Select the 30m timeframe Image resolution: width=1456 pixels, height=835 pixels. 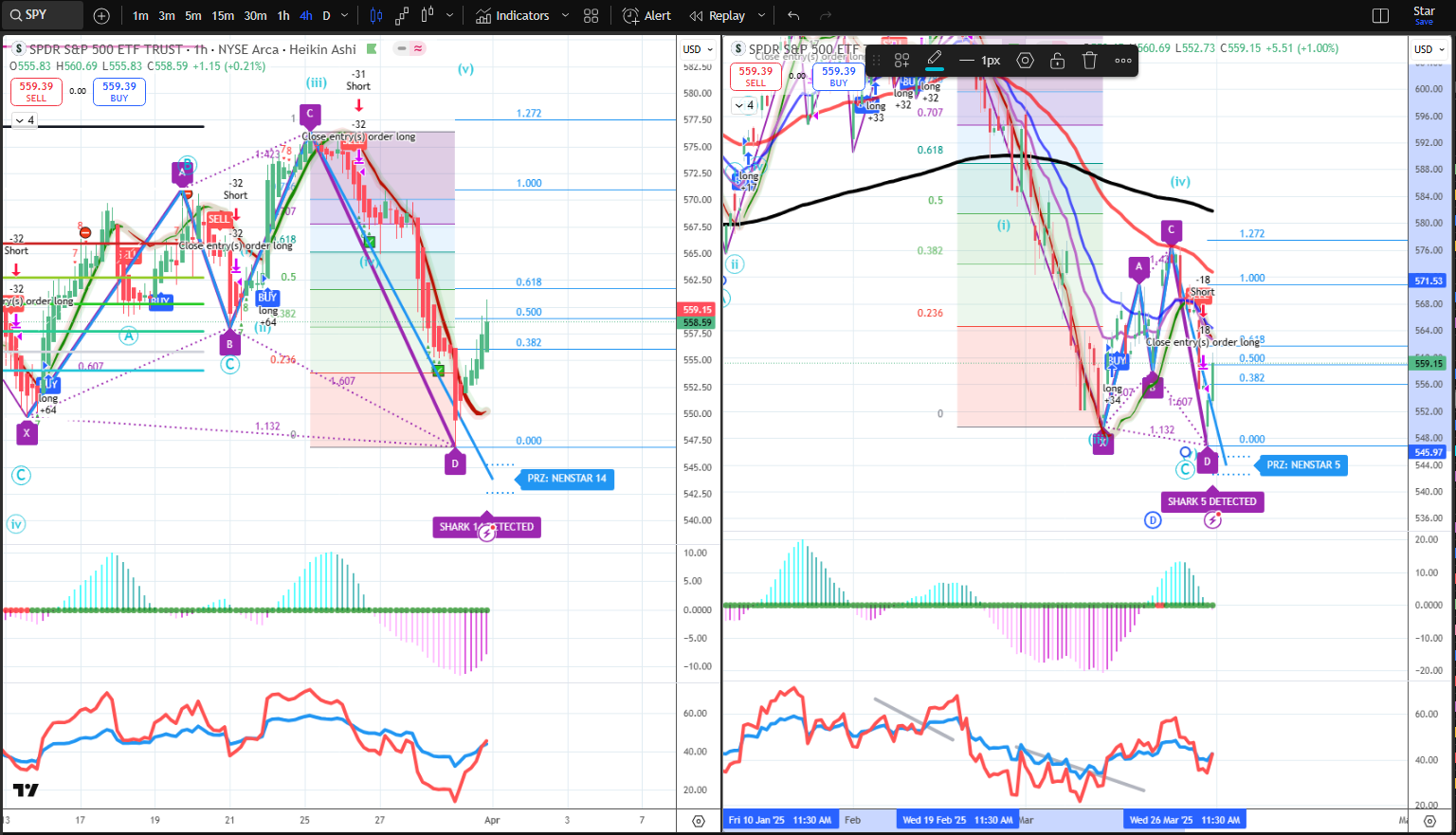tap(255, 15)
